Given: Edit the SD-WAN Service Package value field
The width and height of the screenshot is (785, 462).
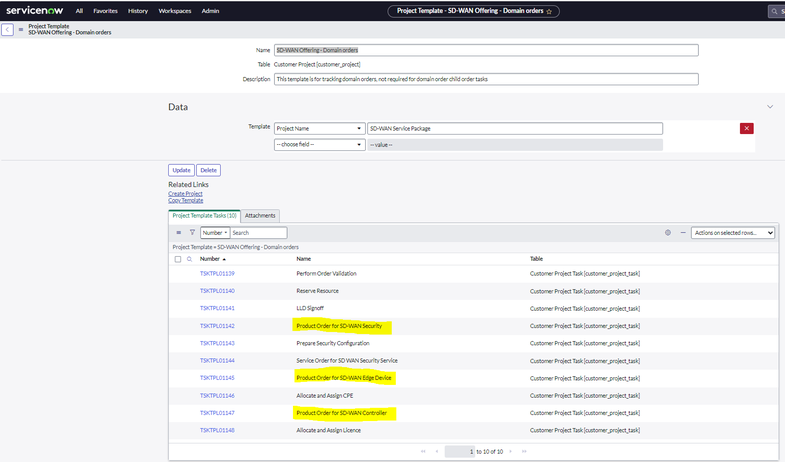Looking at the screenshot, I should pos(515,129).
